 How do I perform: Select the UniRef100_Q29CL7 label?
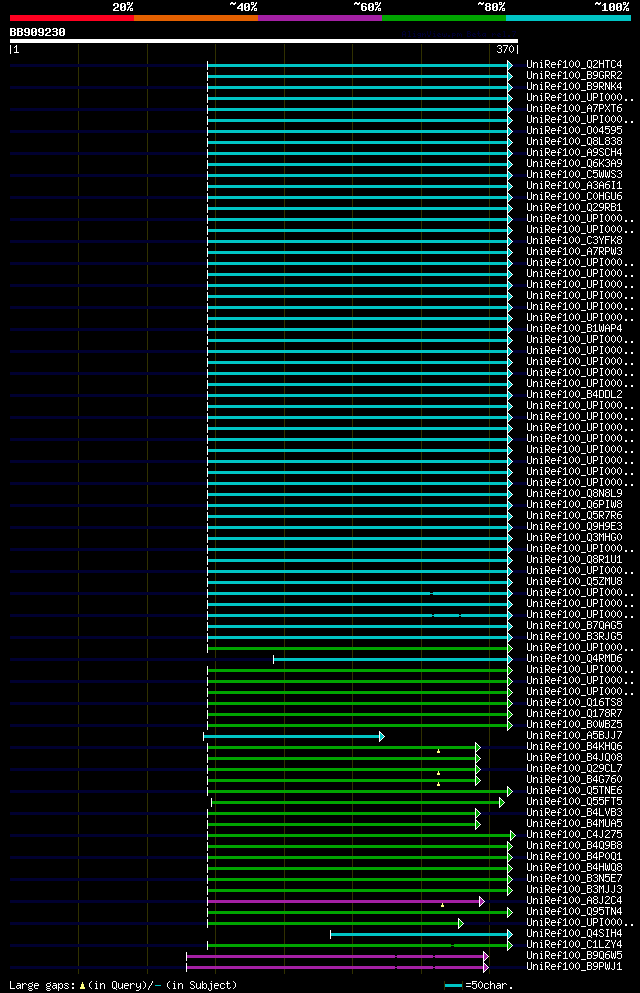574,769
